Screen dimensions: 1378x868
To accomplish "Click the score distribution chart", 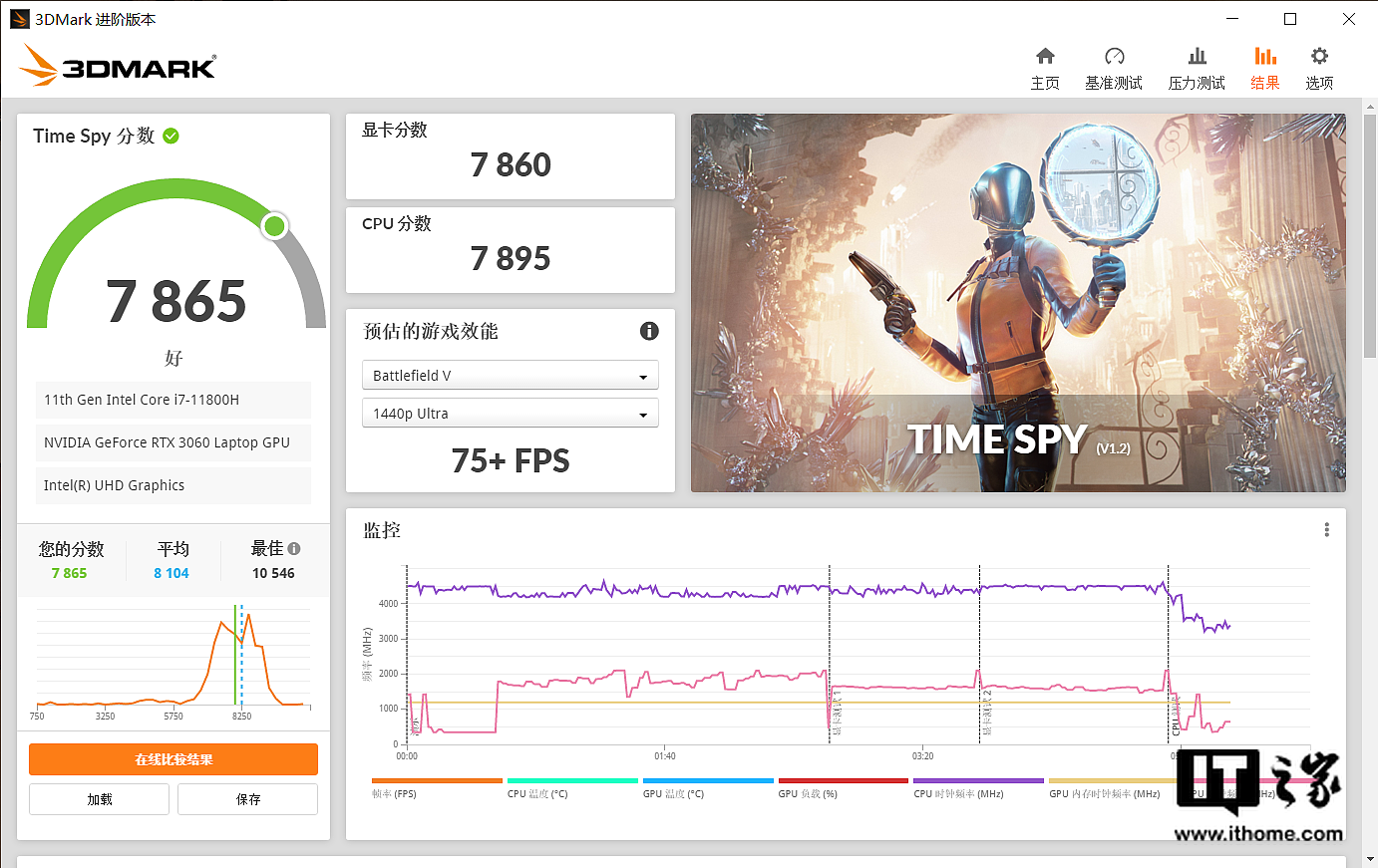I will (173, 658).
